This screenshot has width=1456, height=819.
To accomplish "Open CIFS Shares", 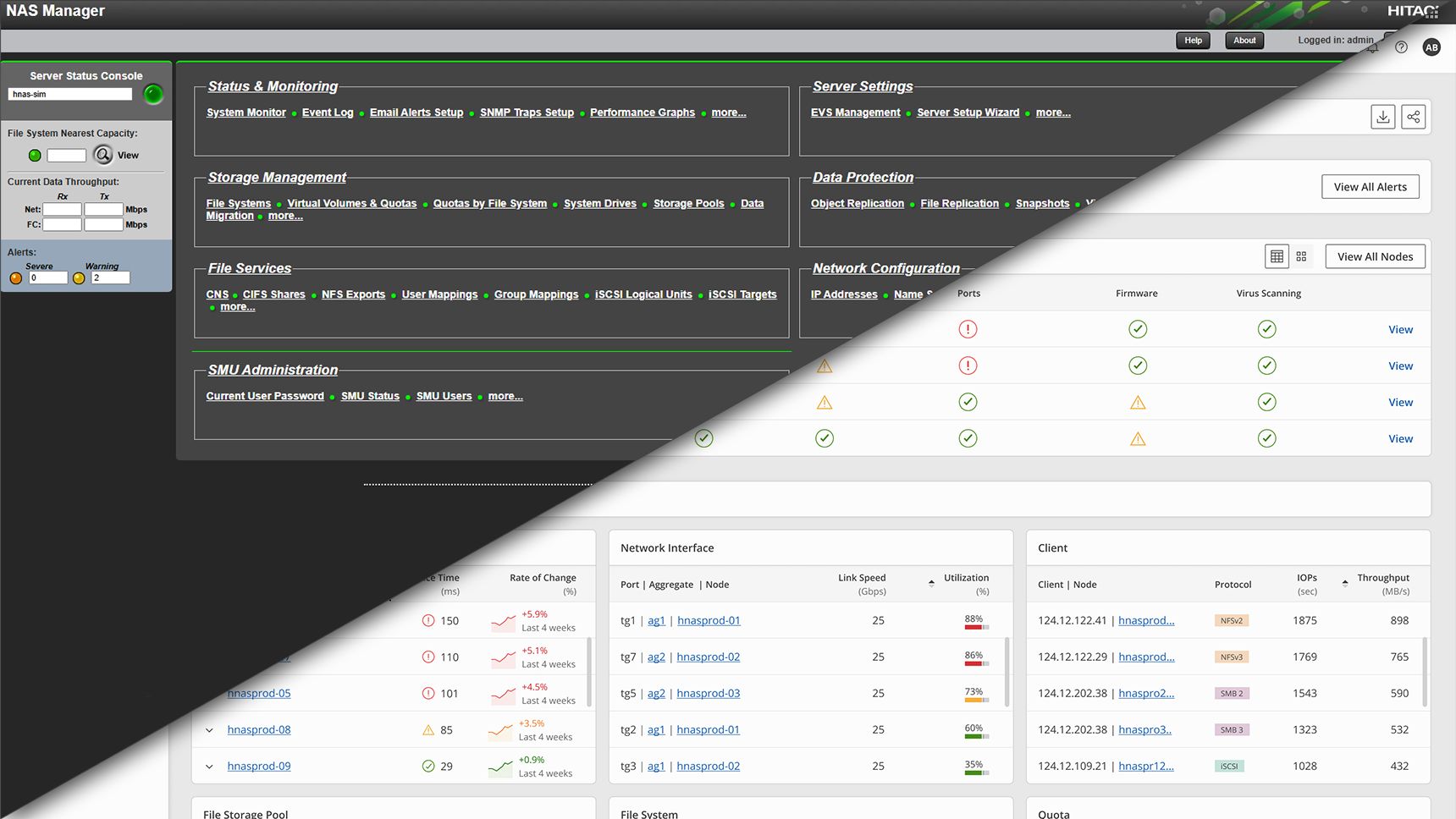I will [x=273, y=294].
